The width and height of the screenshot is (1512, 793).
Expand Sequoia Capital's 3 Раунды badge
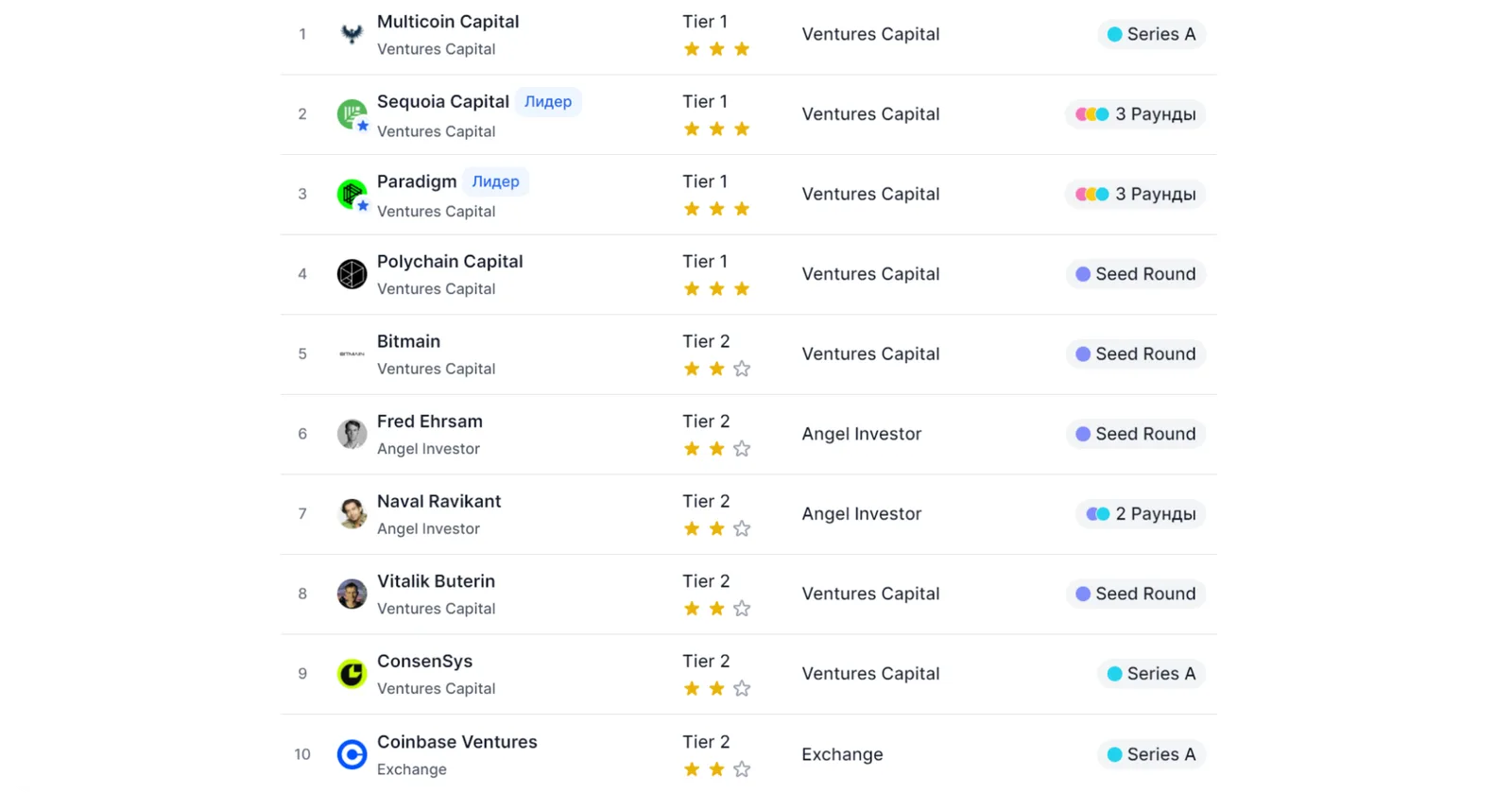point(1135,114)
